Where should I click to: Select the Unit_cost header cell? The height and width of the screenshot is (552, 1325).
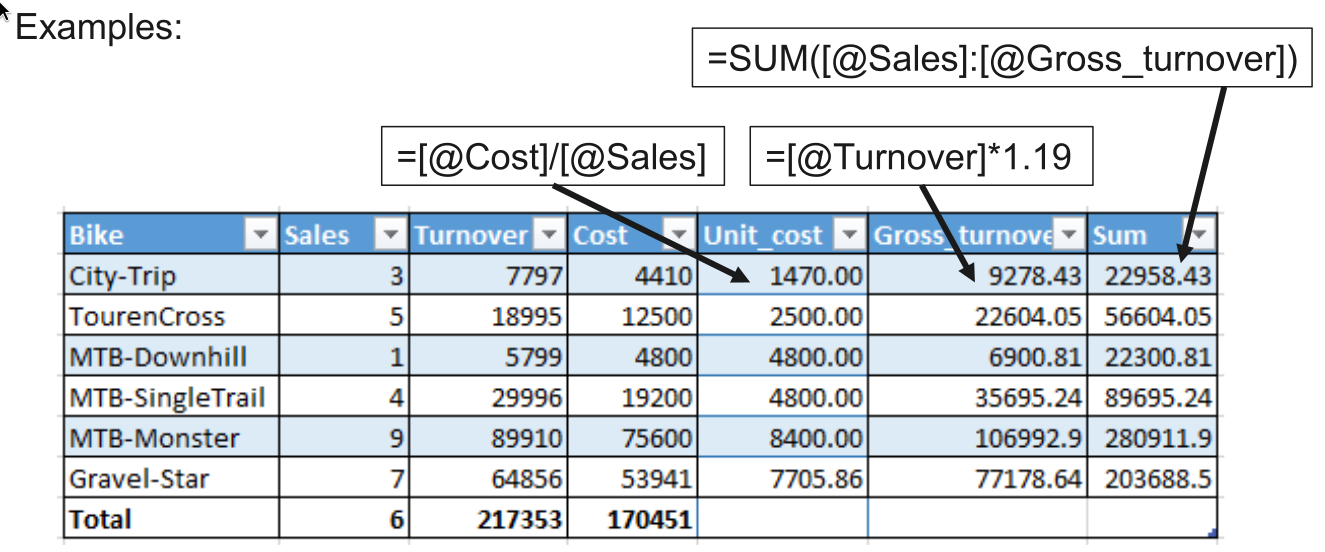point(782,235)
